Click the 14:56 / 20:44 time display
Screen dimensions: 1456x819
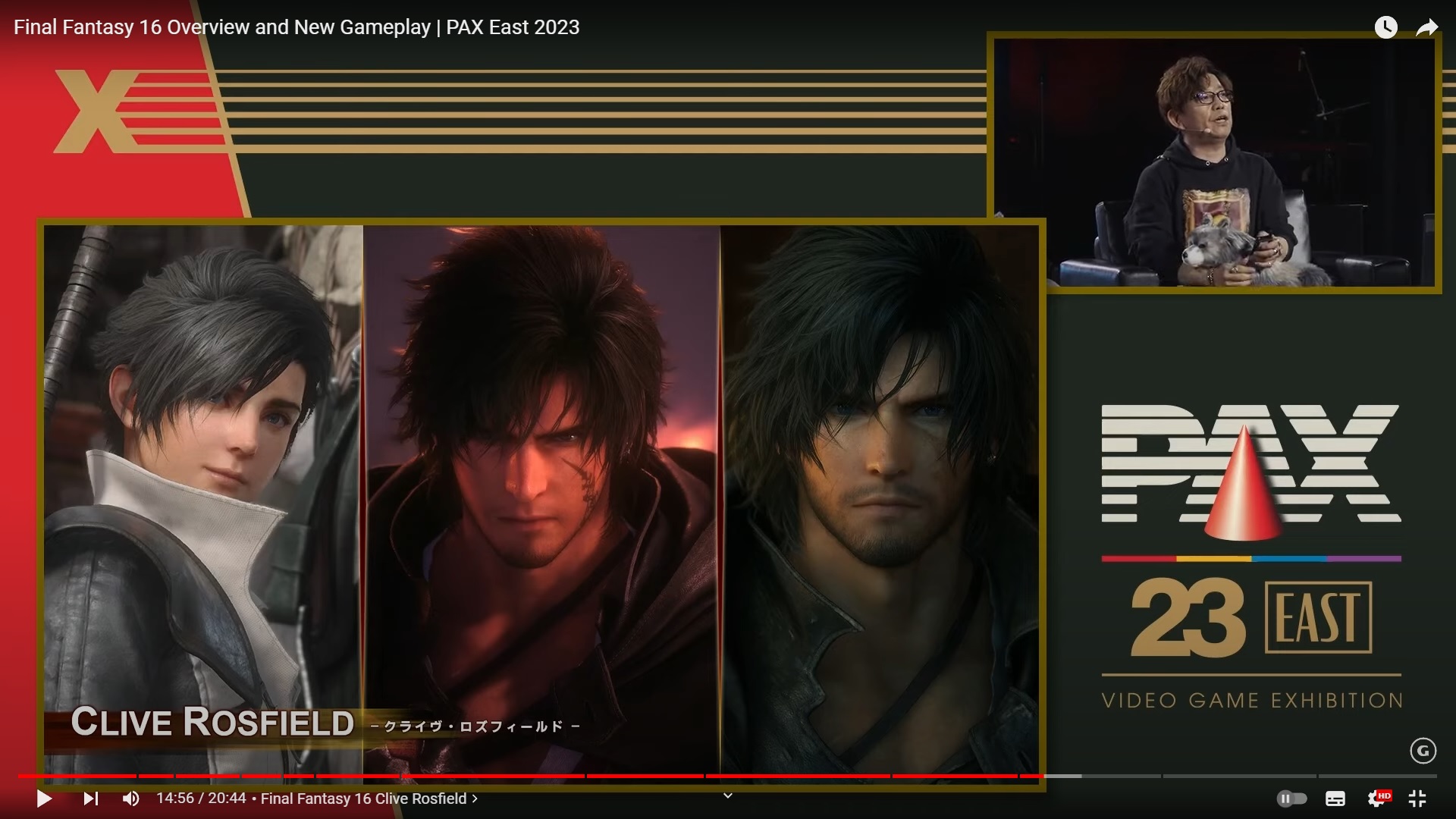201,799
